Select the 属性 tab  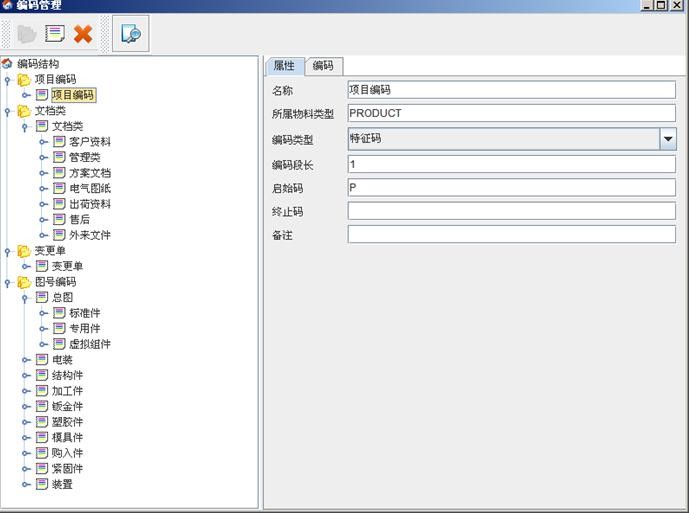tap(284, 66)
